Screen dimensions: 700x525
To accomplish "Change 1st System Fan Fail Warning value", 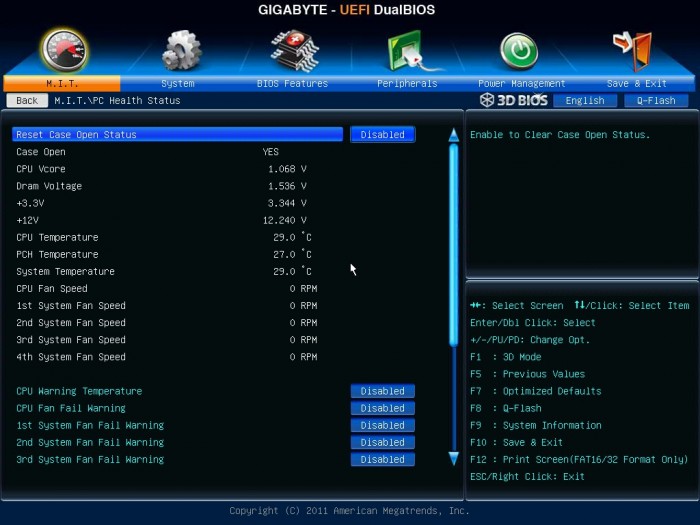I will coord(383,425).
